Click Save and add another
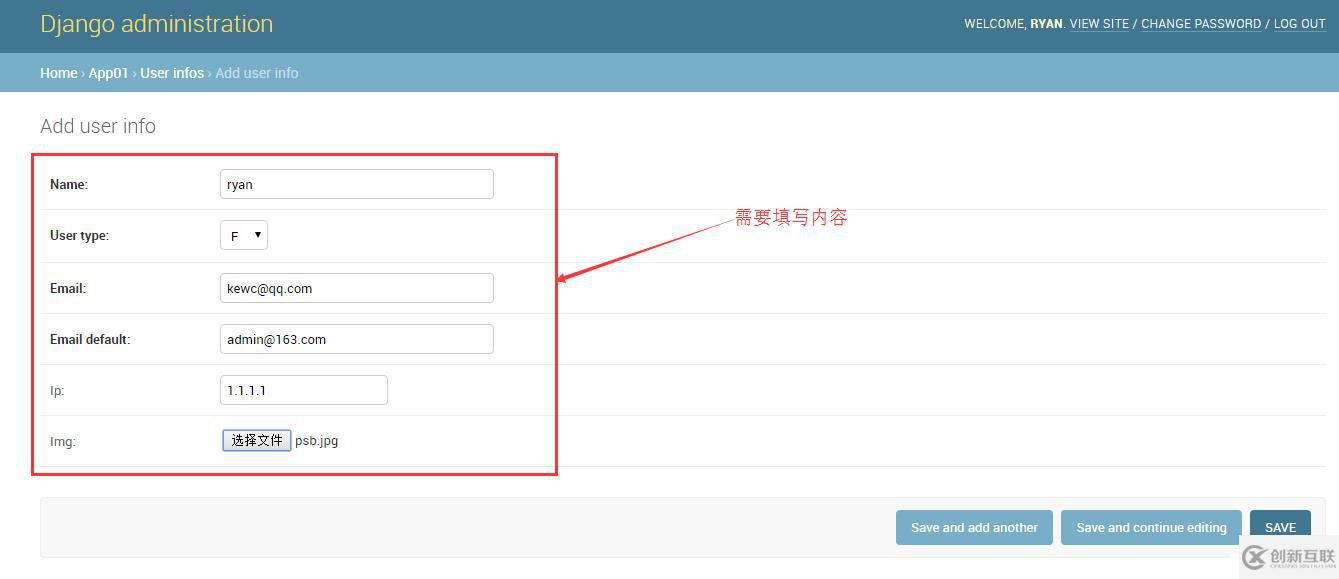 pos(974,527)
